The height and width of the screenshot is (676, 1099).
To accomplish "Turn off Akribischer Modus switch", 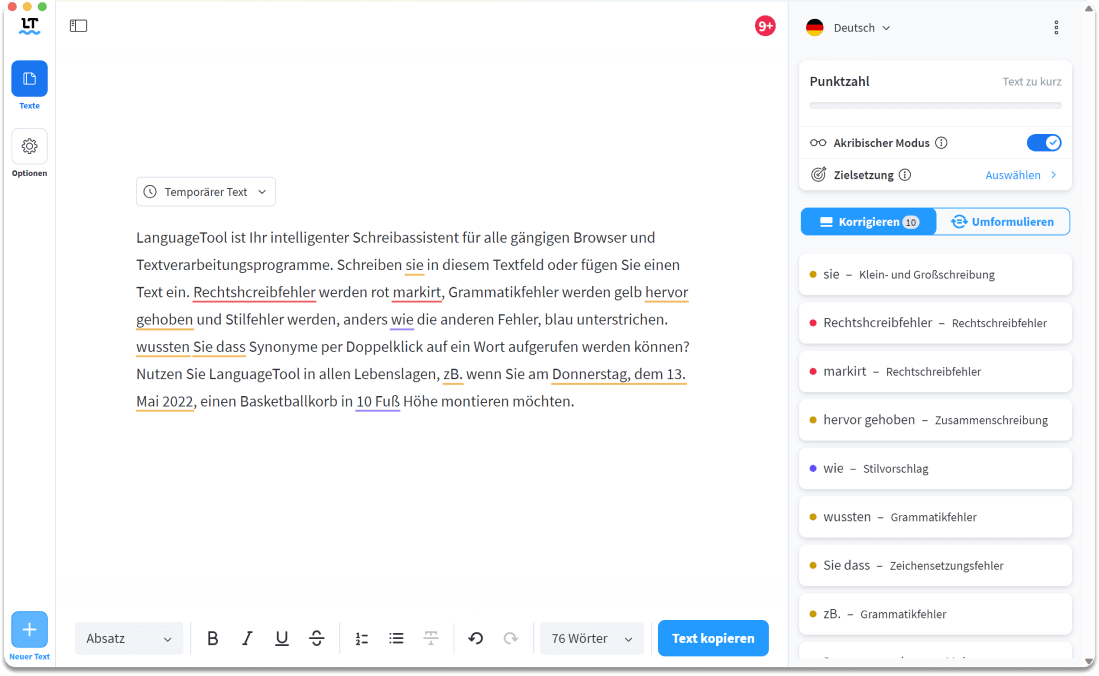I will tap(1044, 143).
